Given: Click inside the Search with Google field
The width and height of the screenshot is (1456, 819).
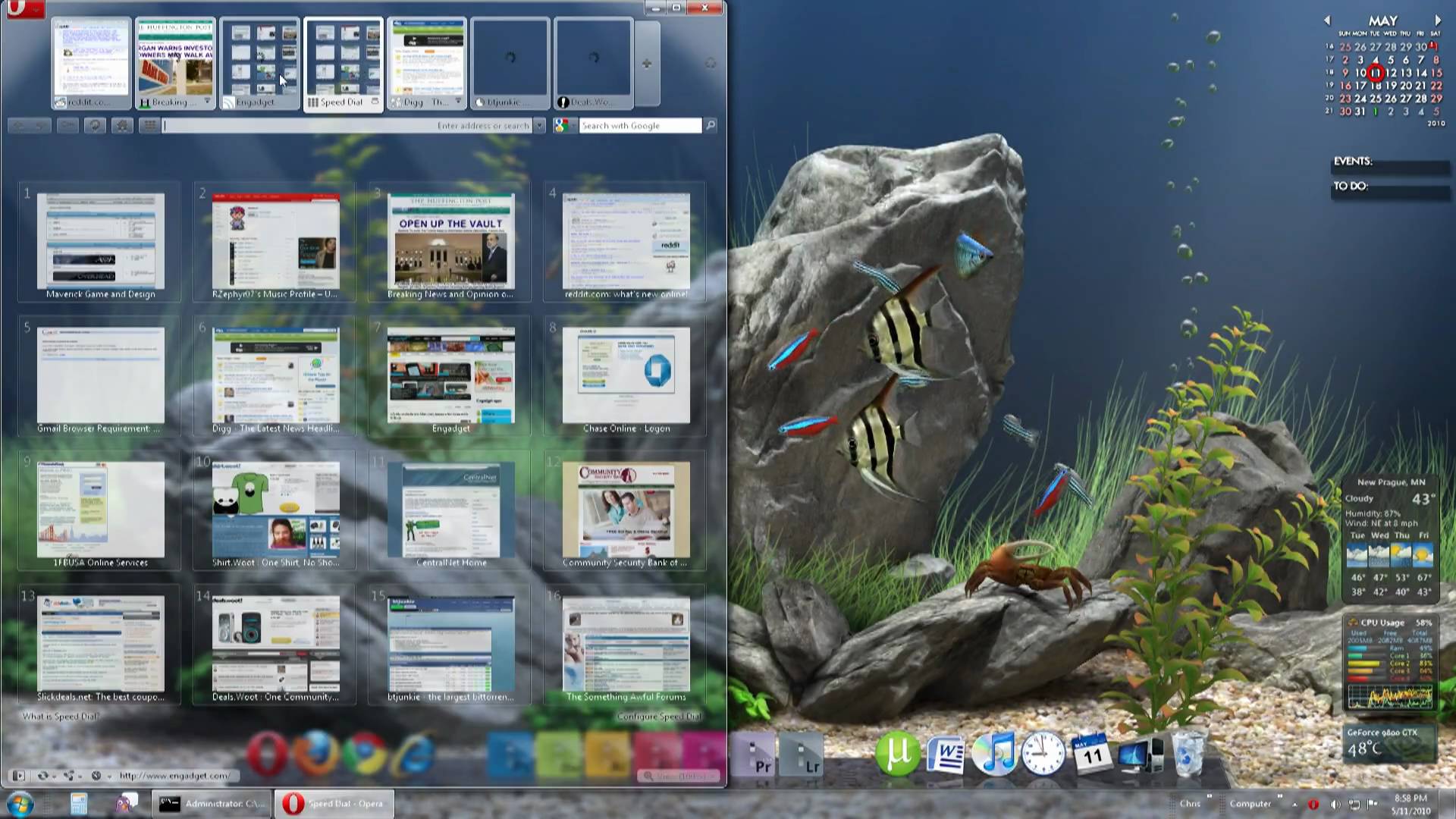Looking at the screenshot, I should [x=639, y=126].
